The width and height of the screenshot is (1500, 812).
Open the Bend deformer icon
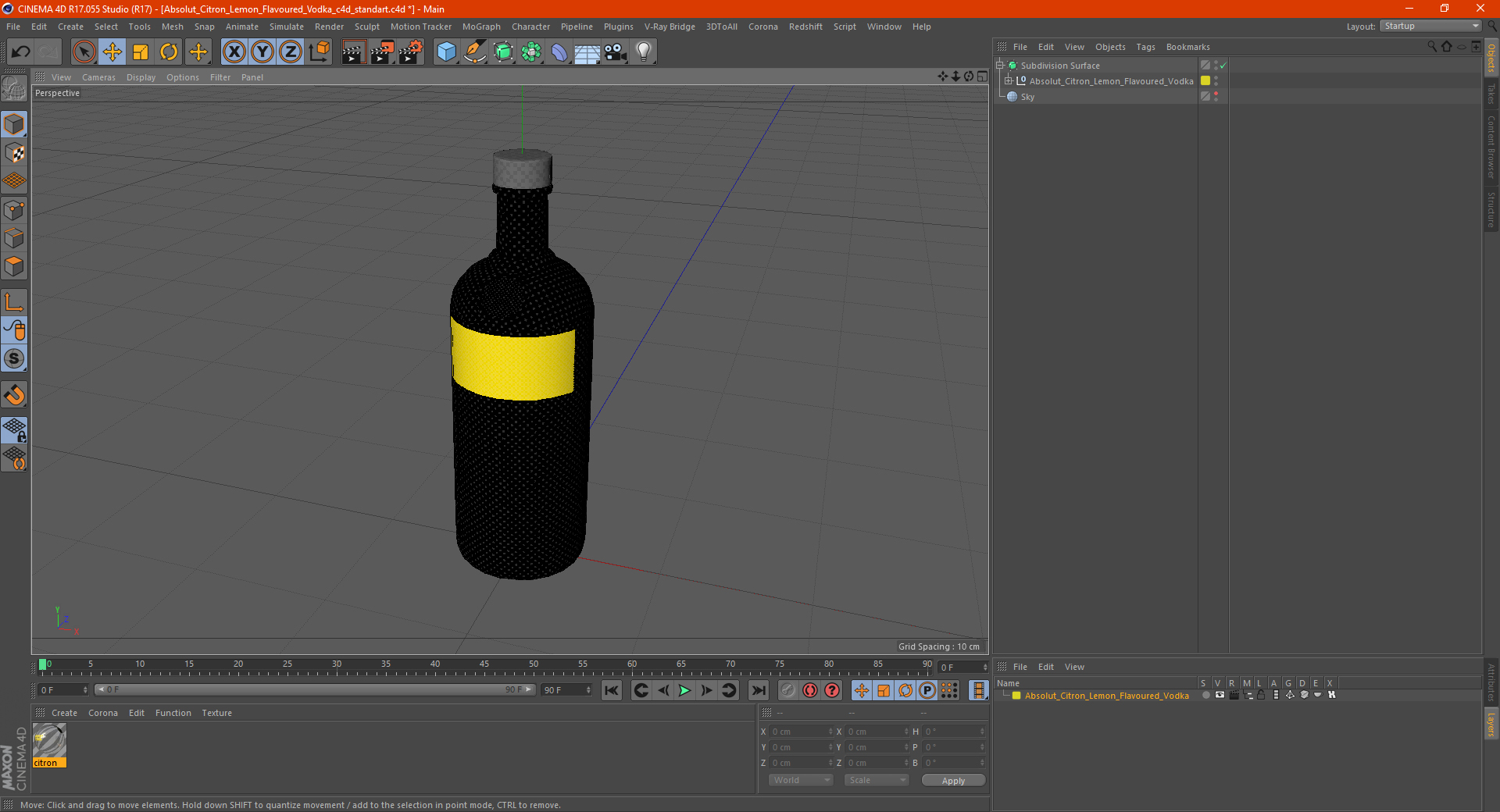point(559,52)
